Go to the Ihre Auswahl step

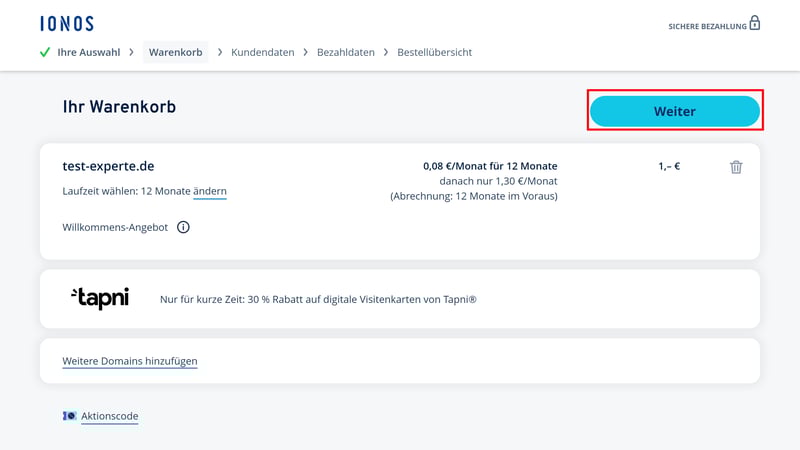pos(88,52)
